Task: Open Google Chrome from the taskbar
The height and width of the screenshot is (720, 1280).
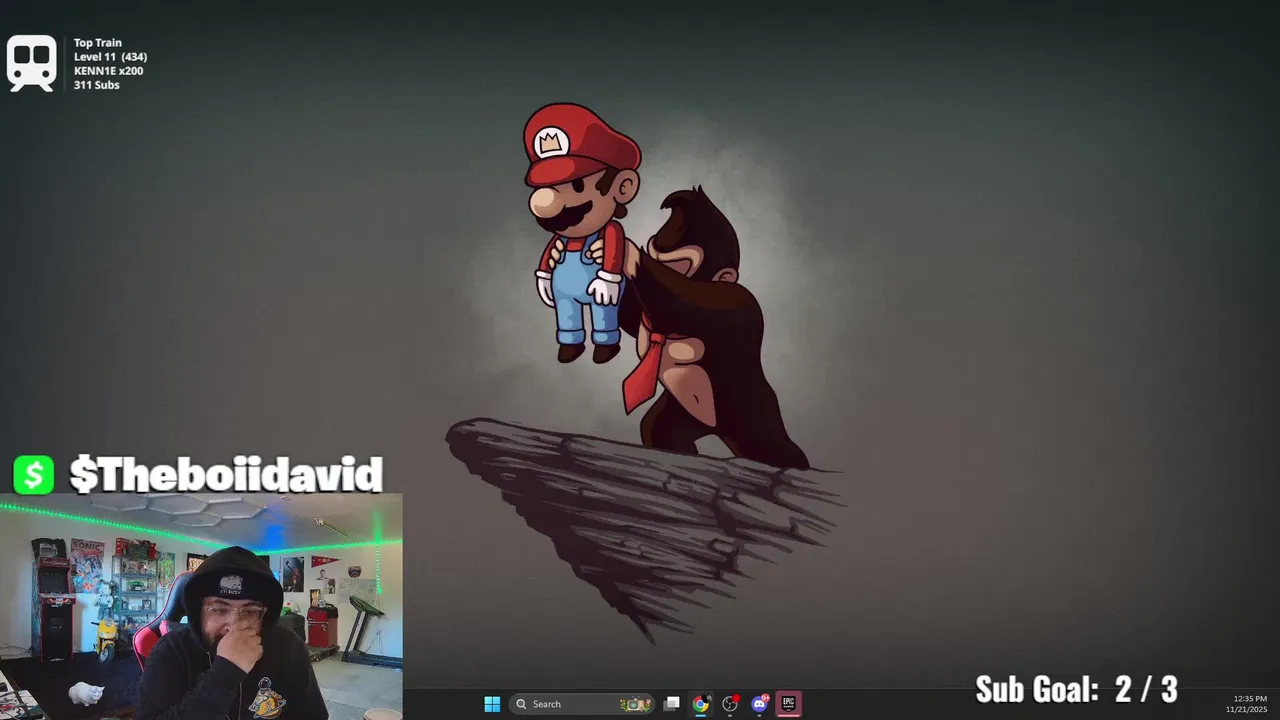Action: coord(701,704)
